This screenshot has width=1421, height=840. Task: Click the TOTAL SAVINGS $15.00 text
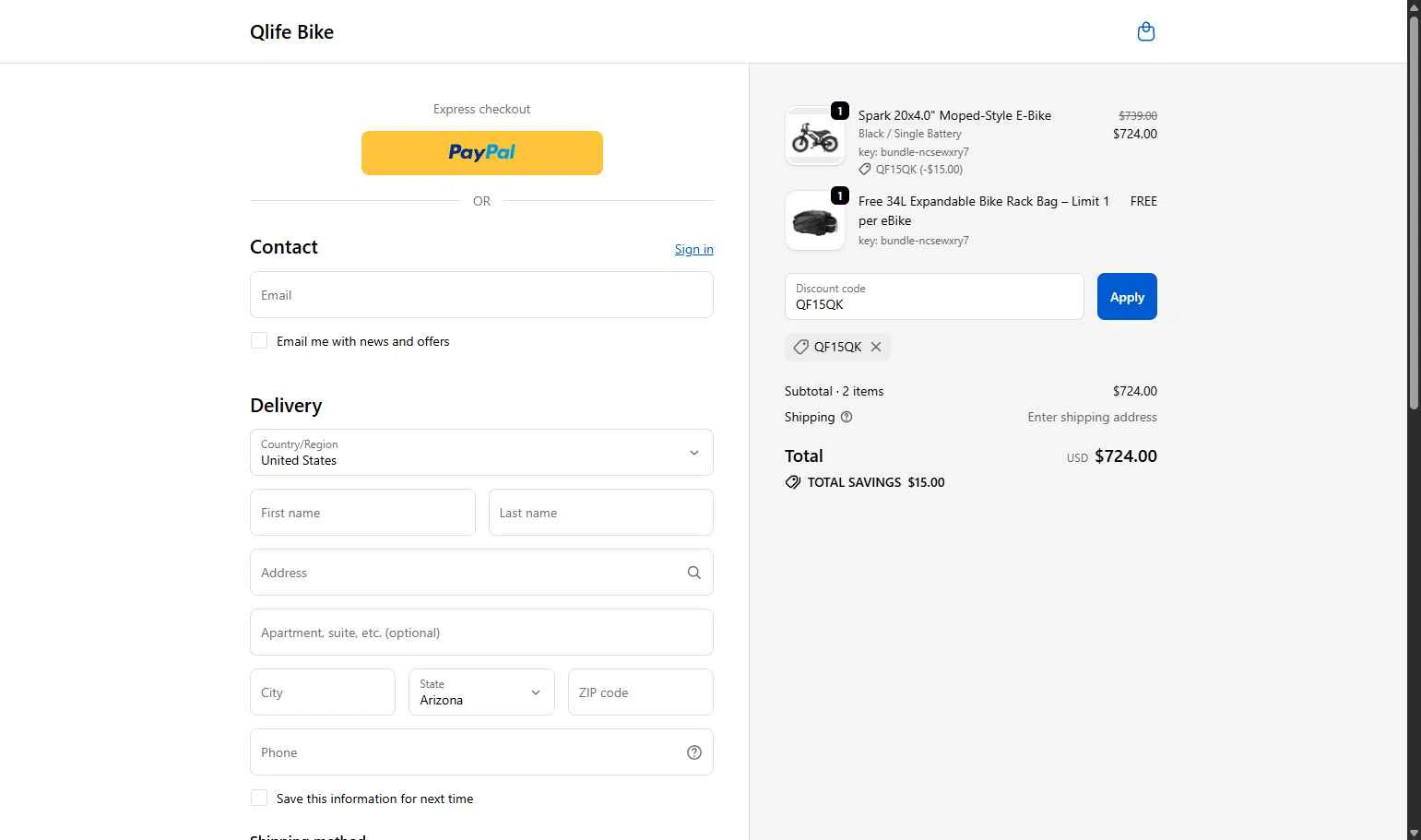click(x=876, y=482)
